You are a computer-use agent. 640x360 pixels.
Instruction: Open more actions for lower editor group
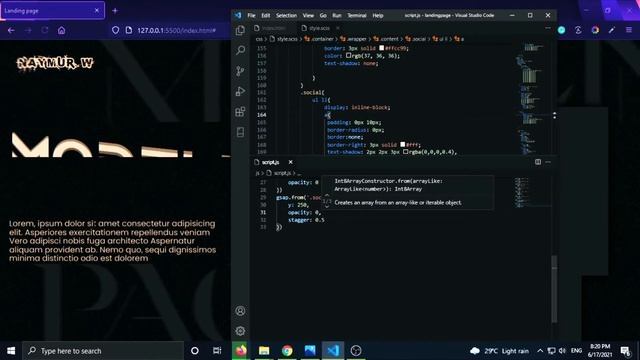pos(548,162)
